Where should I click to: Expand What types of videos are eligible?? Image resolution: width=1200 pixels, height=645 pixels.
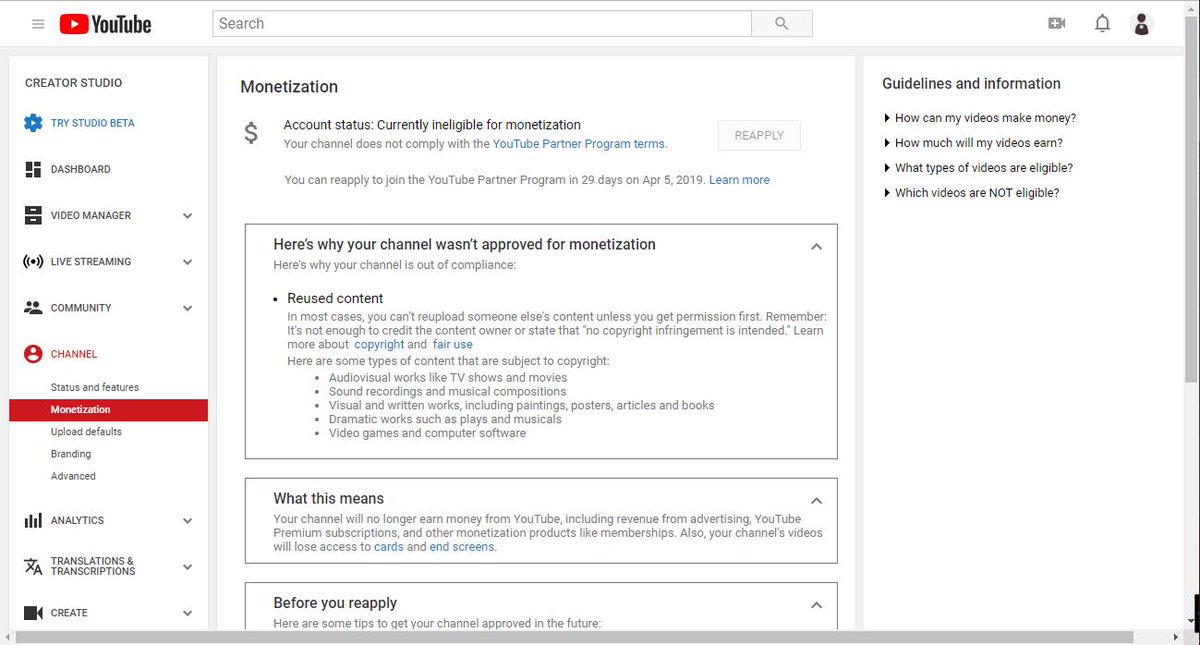(x=978, y=168)
